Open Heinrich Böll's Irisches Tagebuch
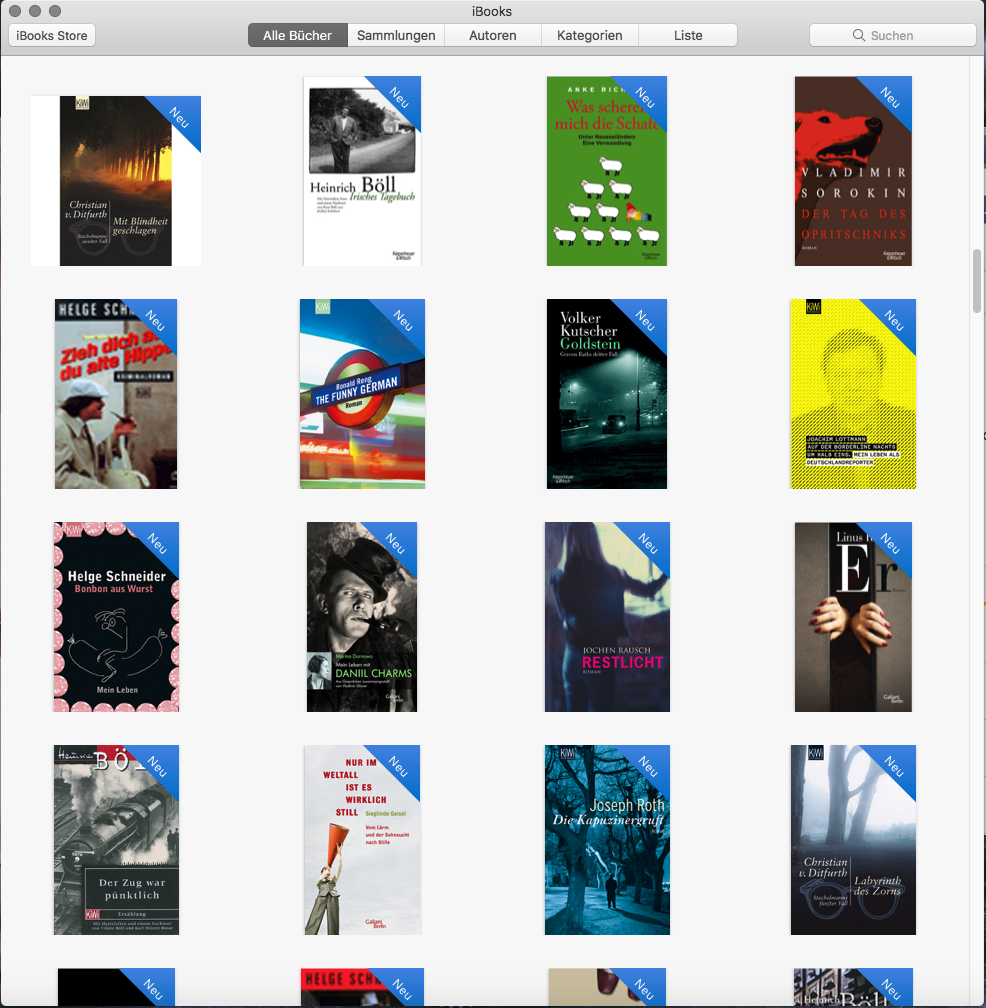986x1008 pixels. click(362, 171)
